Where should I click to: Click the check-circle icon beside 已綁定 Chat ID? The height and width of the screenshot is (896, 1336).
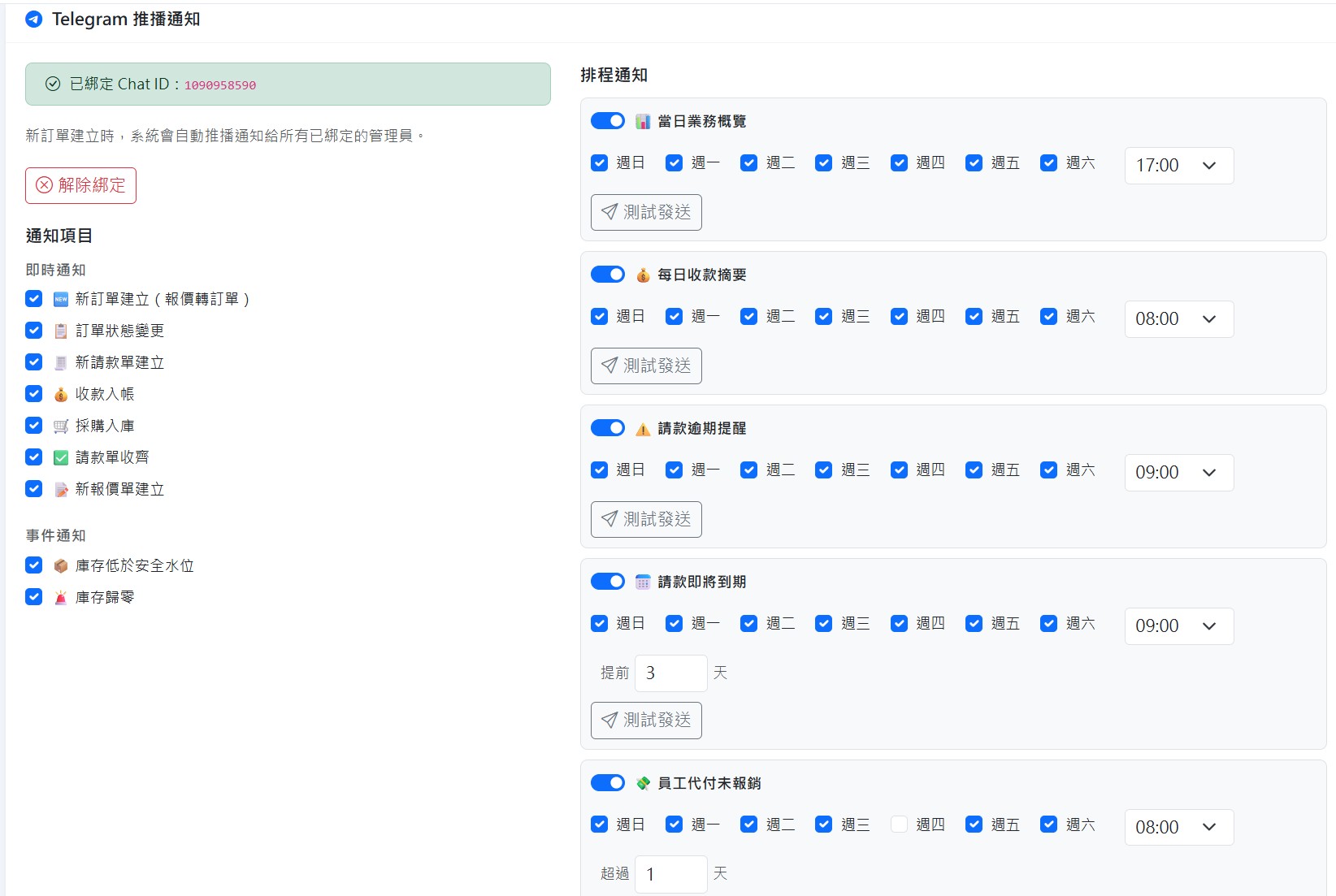click(53, 84)
